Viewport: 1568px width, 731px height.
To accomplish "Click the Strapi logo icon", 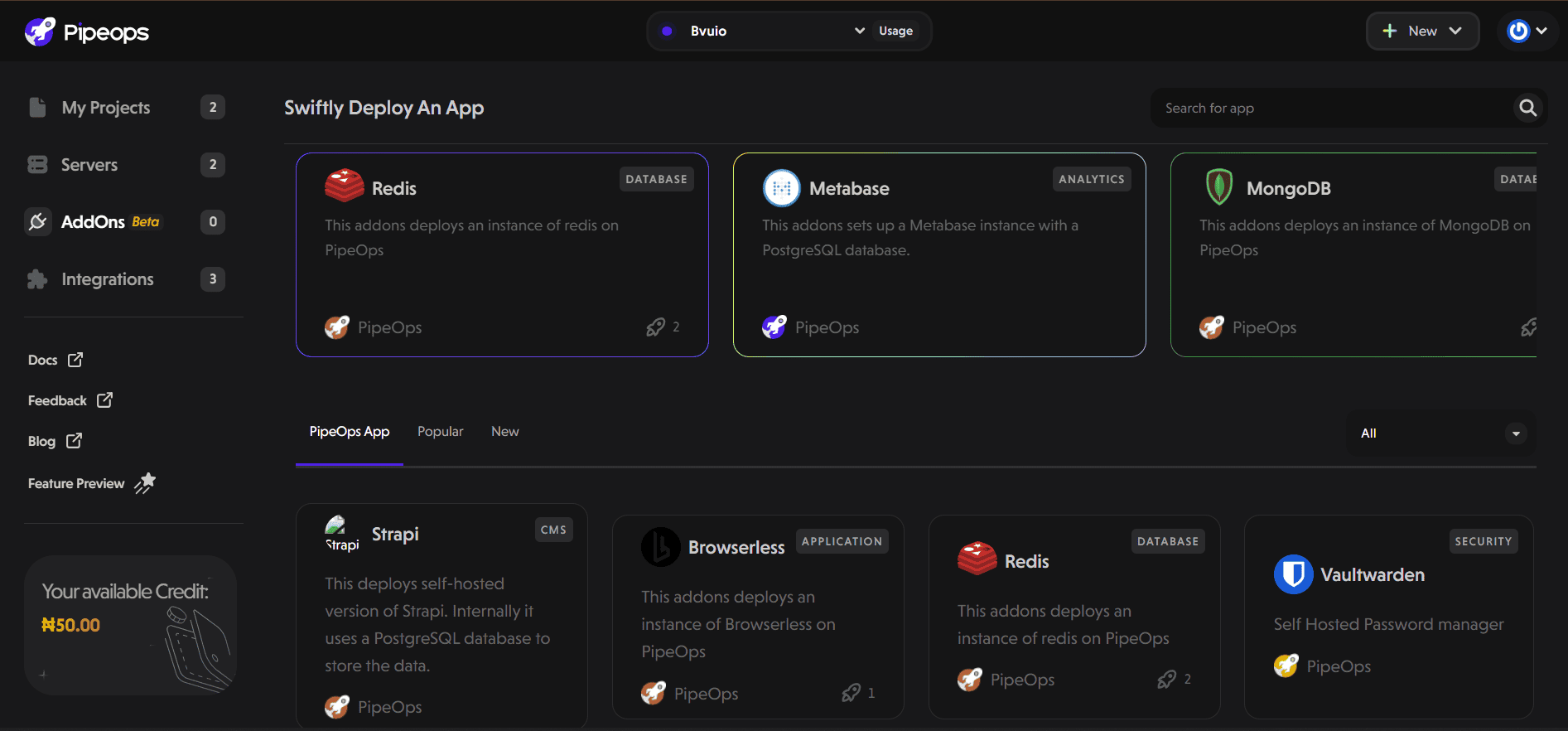I will (342, 534).
